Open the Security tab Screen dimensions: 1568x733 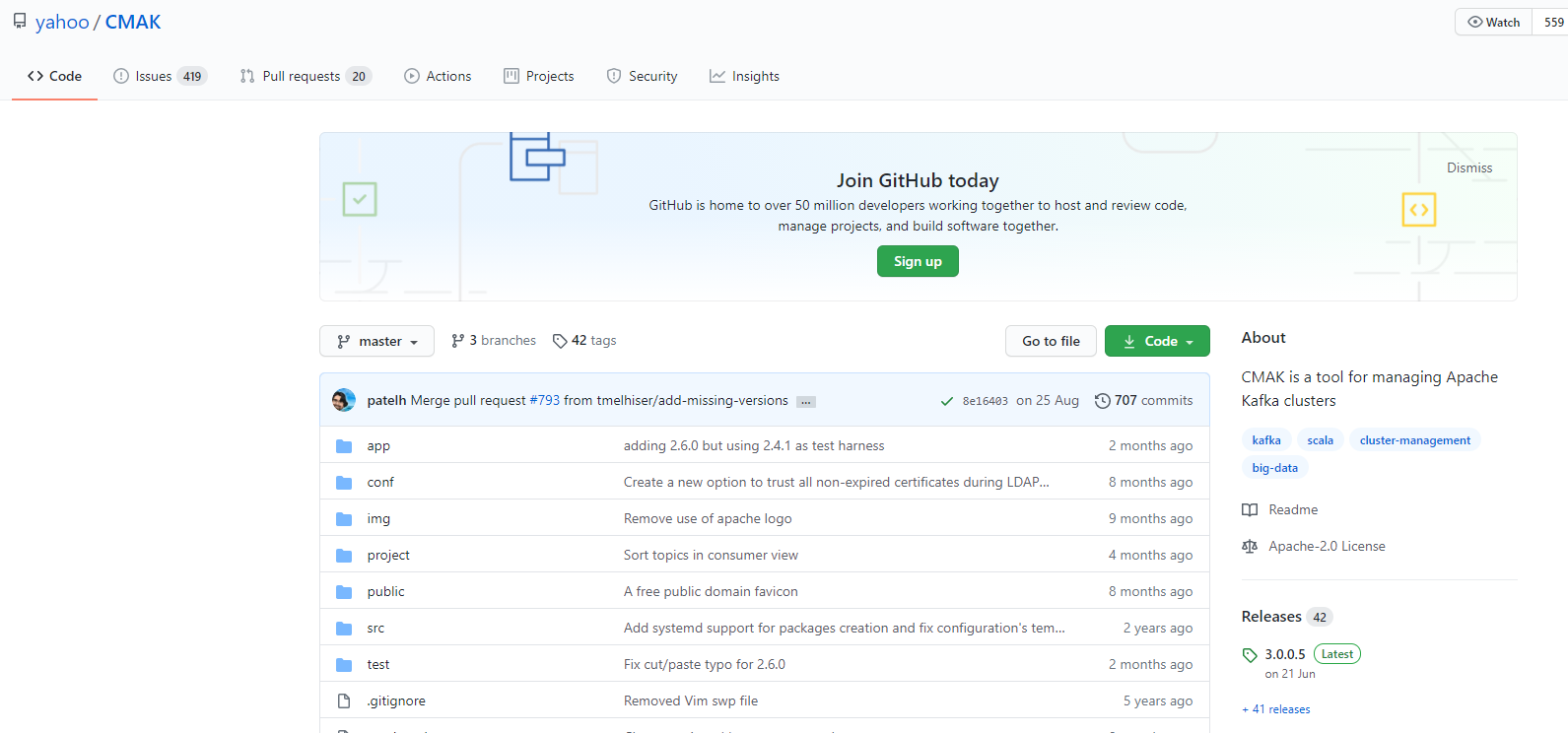click(x=642, y=76)
